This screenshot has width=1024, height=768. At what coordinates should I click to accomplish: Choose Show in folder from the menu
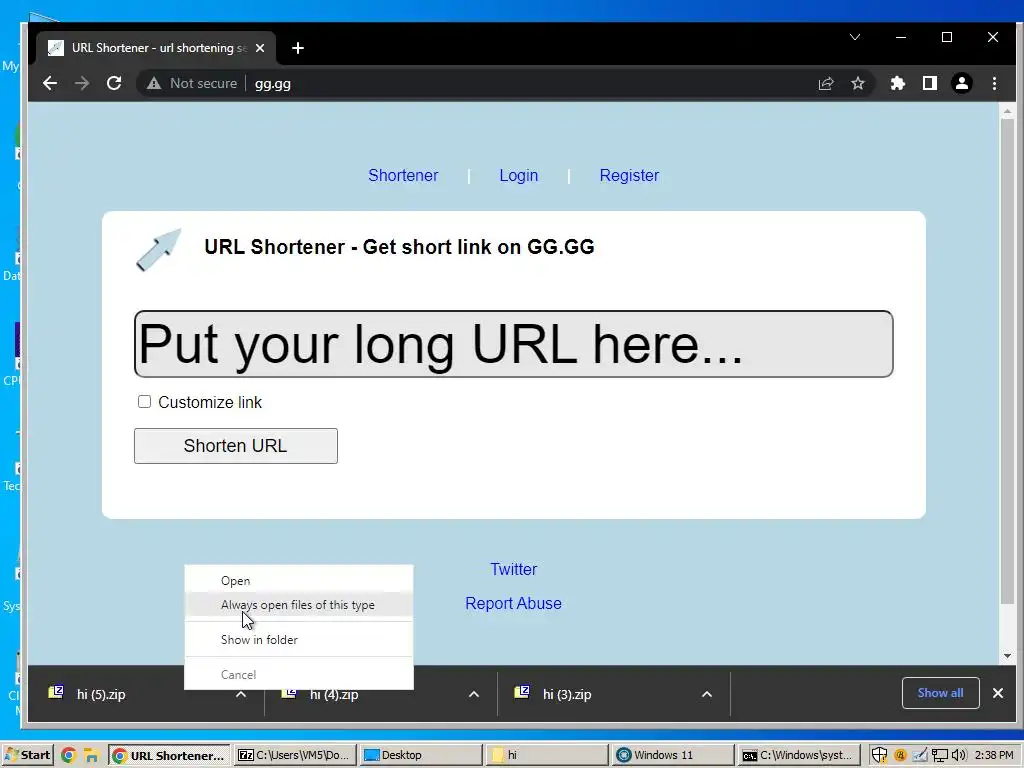click(299, 640)
